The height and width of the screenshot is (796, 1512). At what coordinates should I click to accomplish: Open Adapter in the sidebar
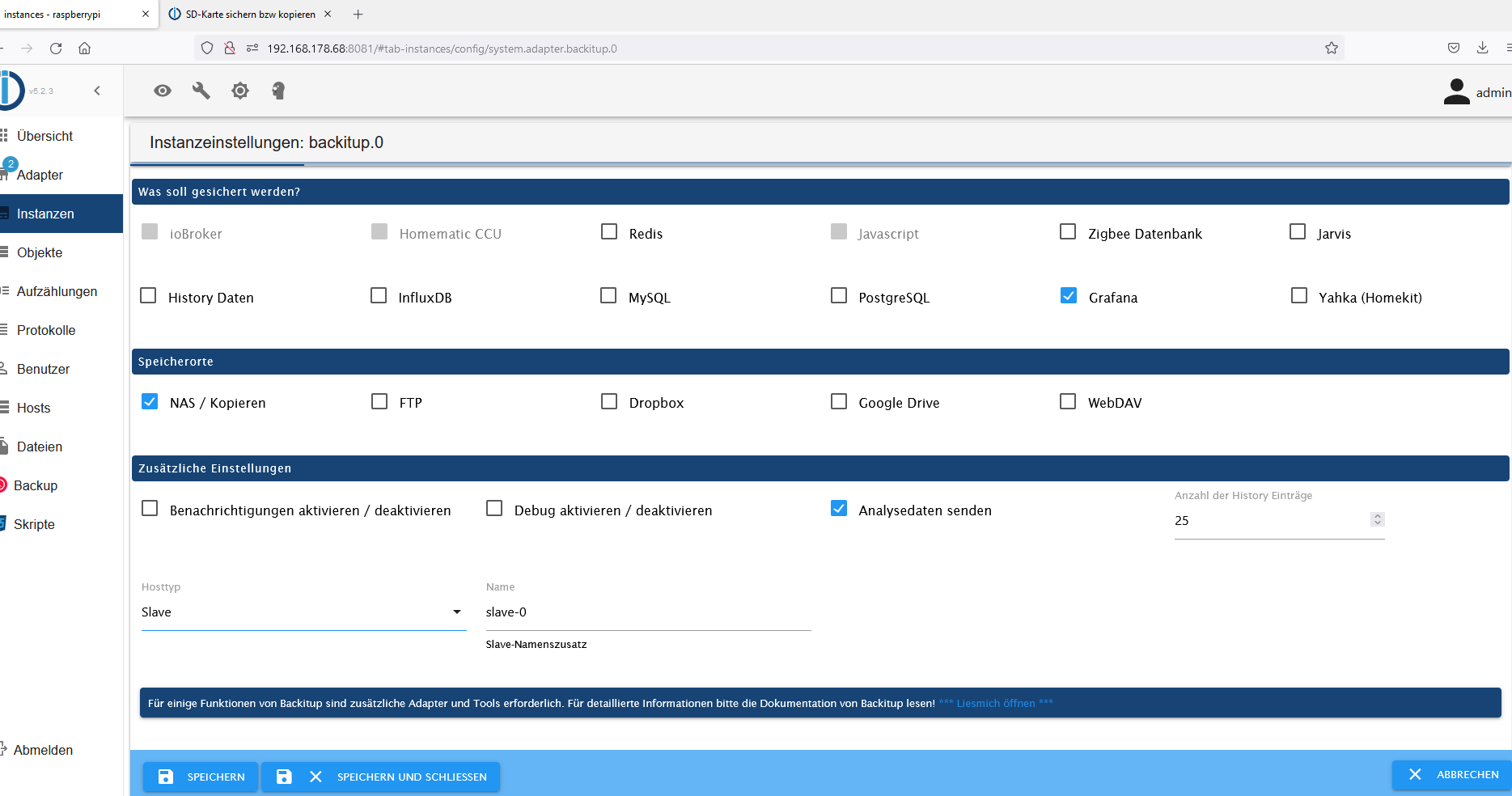click(61, 175)
